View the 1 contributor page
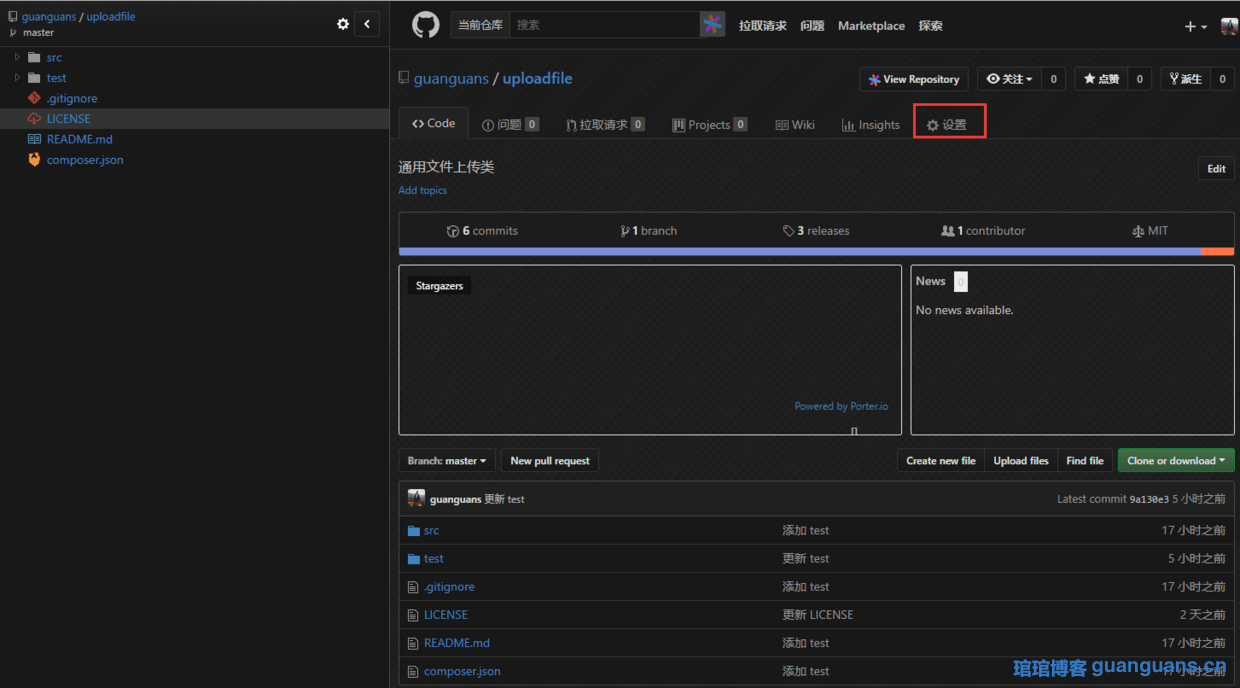 pyautogui.click(x=983, y=231)
